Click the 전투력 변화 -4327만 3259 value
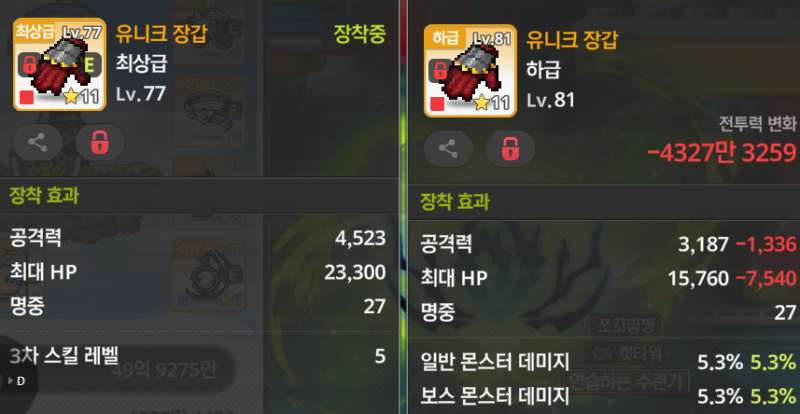 pos(721,152)
